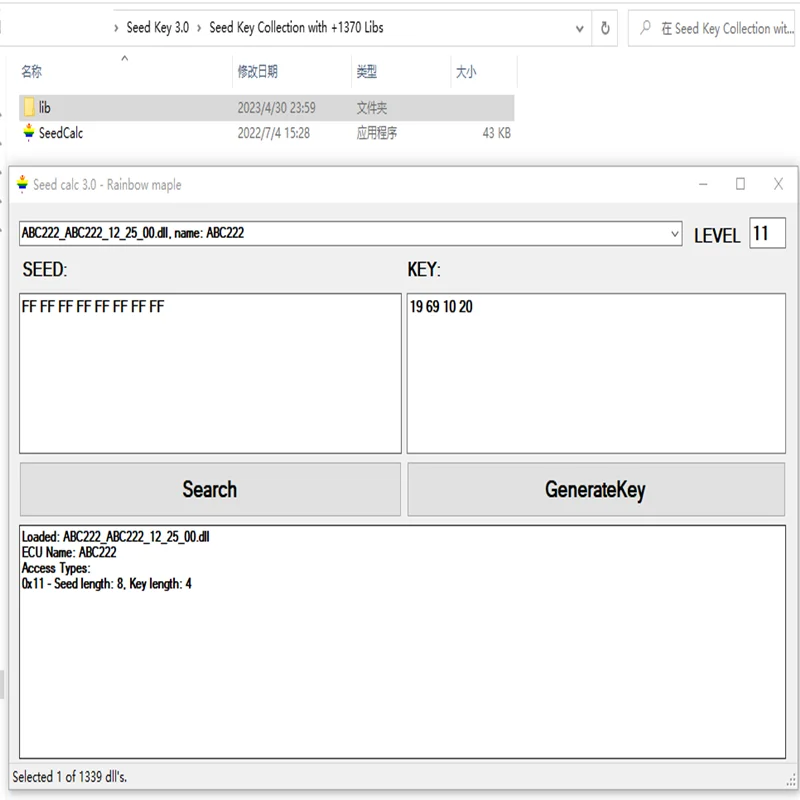
Task: Click the 文件夹 type cell
Action: point(371,108)
